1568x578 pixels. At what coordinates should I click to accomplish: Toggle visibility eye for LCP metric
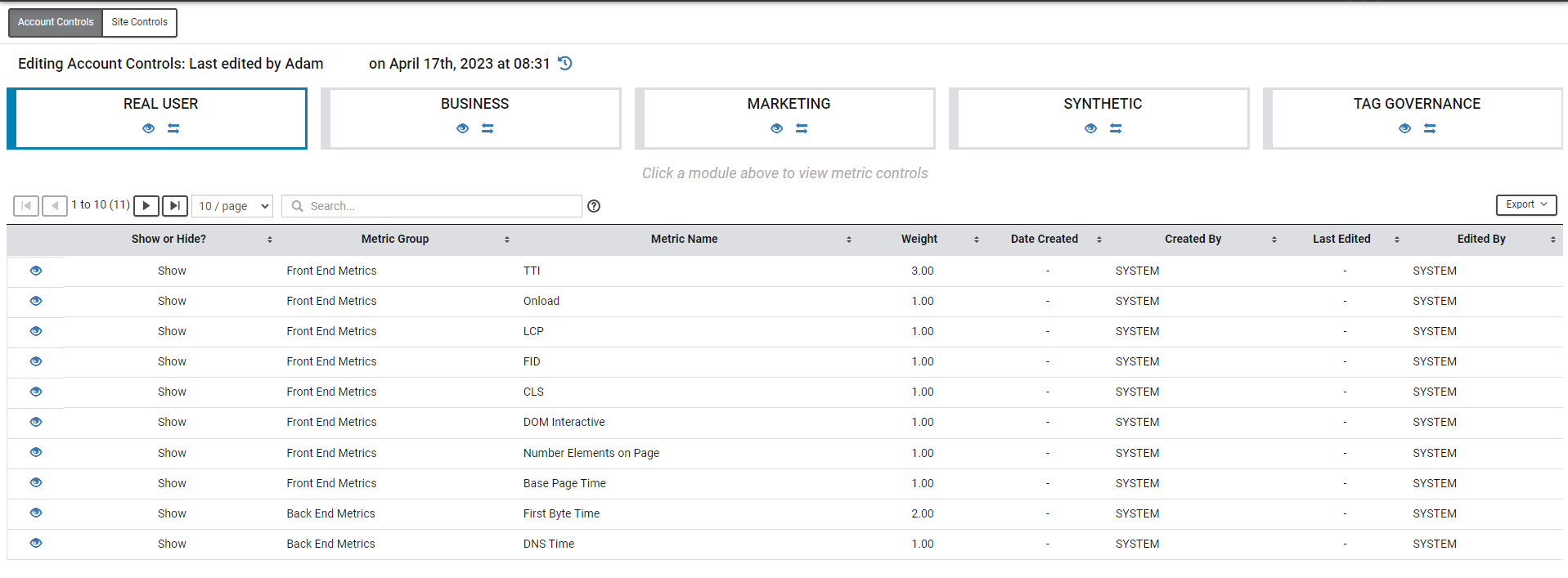(x=36, y=331)
